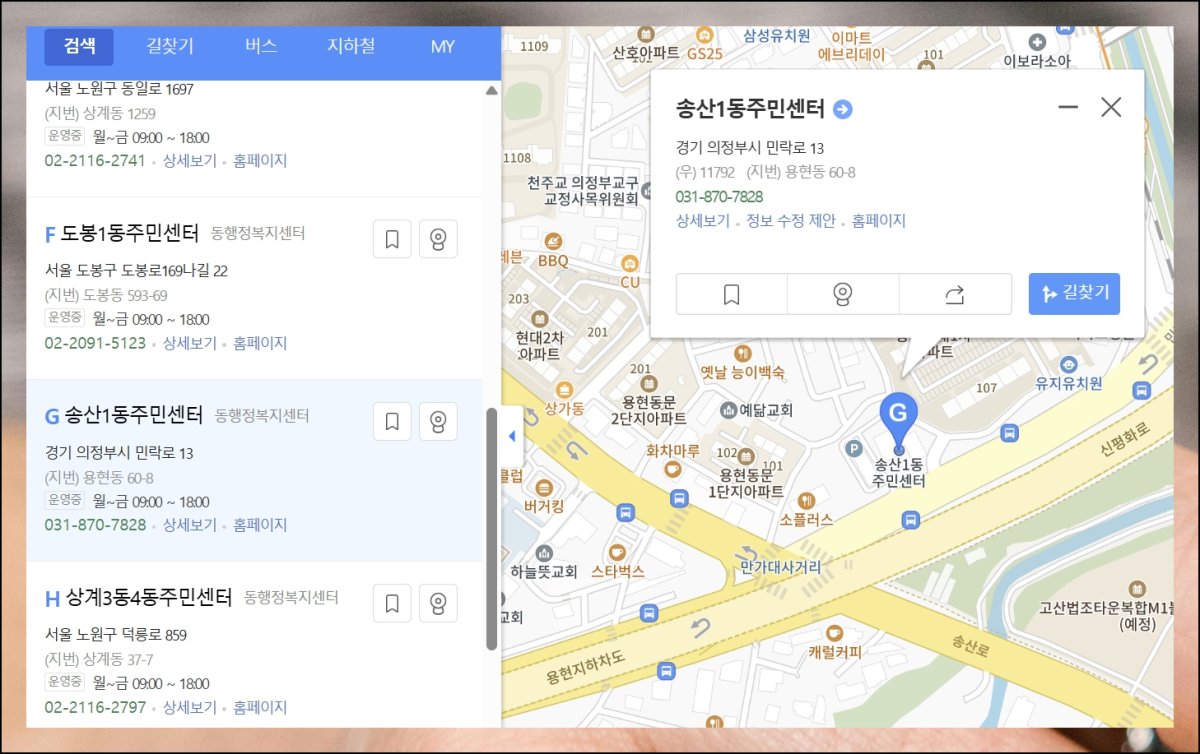
Task: Switch to the 버스 tab
Action: 261,46
